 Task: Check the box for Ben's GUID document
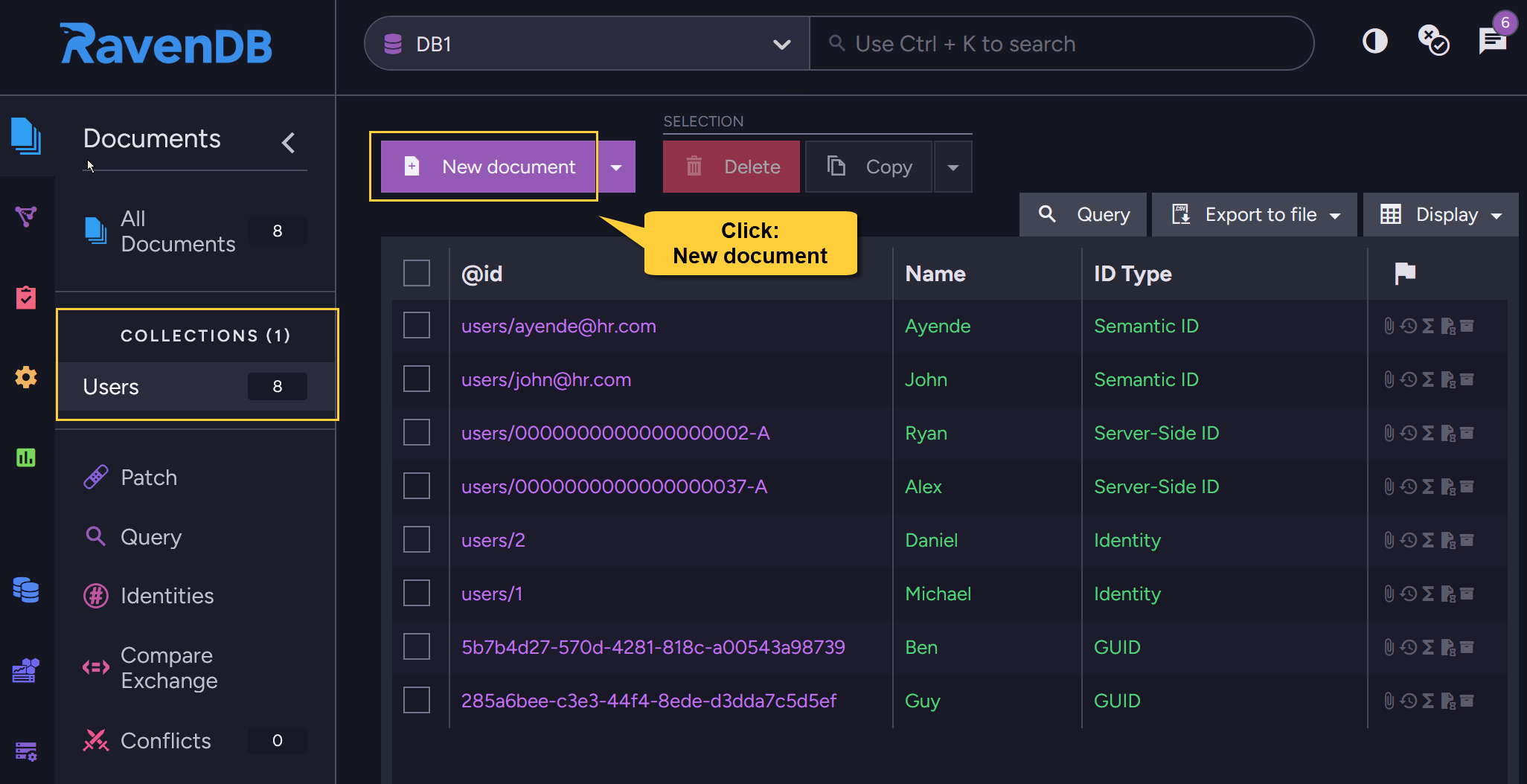click(417, 646)
